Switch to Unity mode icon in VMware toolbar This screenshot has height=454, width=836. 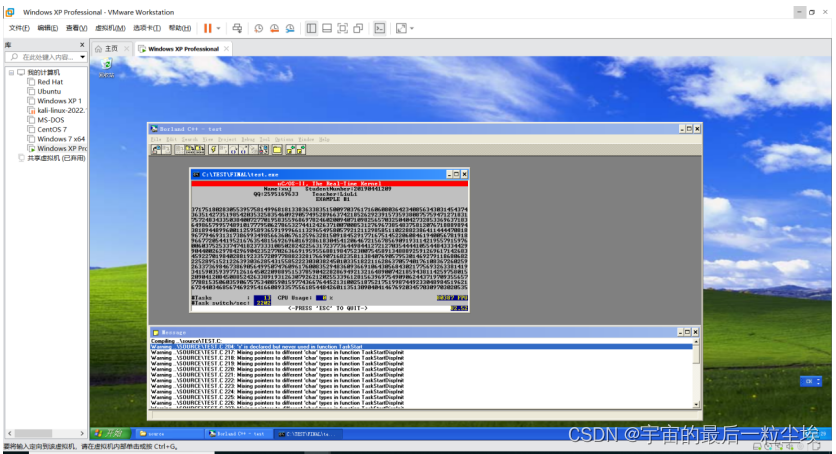click(x=358, y=28)
